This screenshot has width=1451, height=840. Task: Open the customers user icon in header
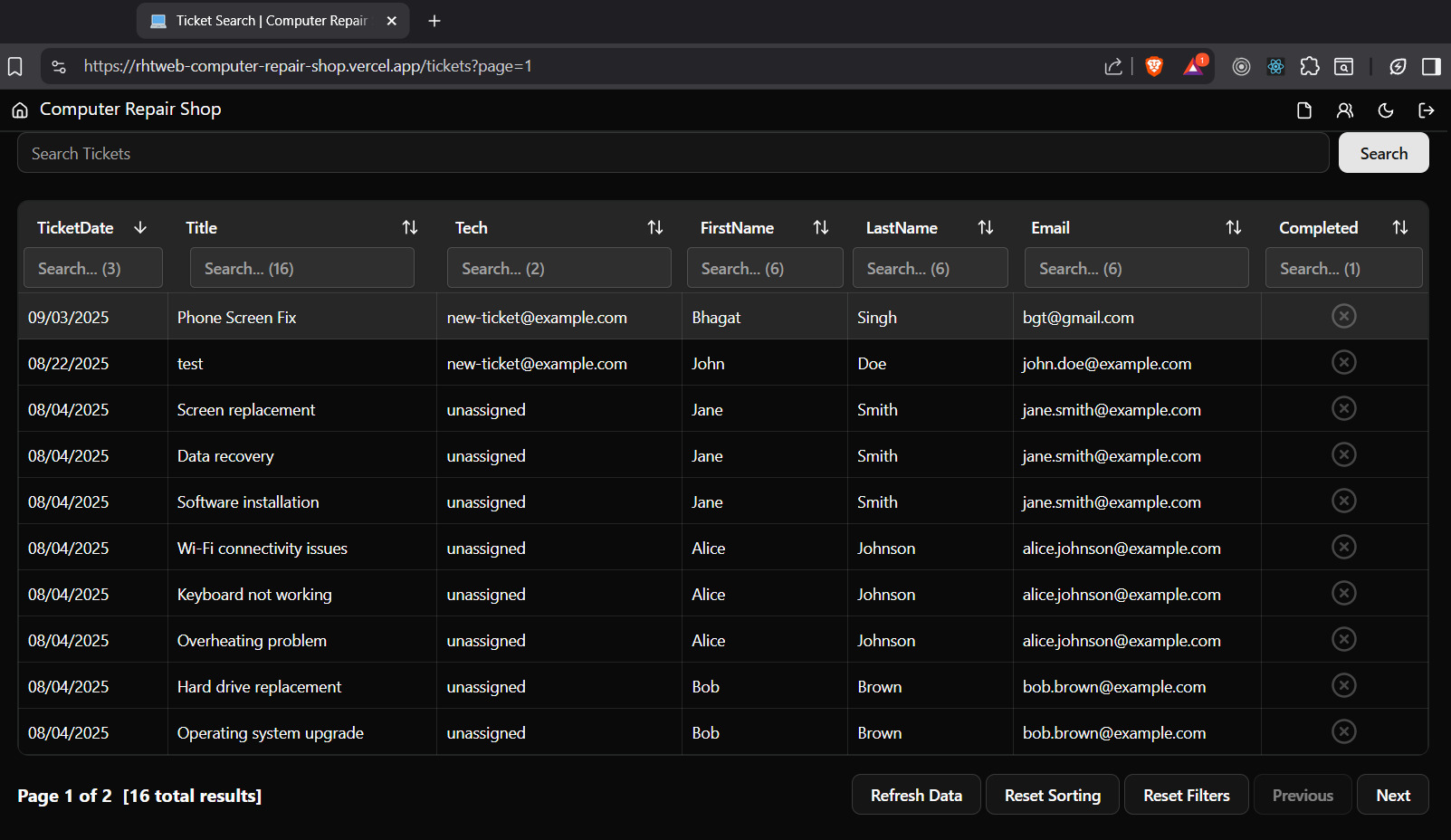(1345, 110)
